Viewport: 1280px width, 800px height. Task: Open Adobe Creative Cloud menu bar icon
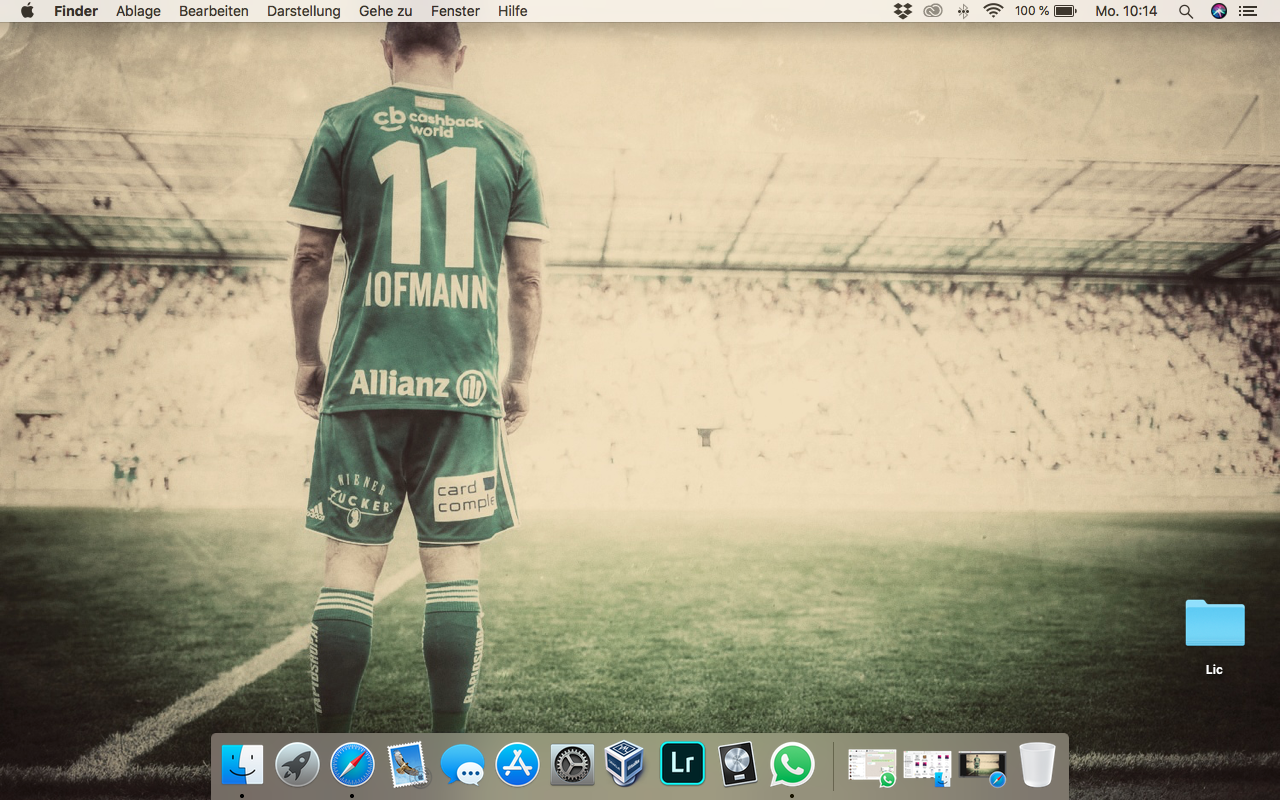pyautogui.click(x=933, y=11)
